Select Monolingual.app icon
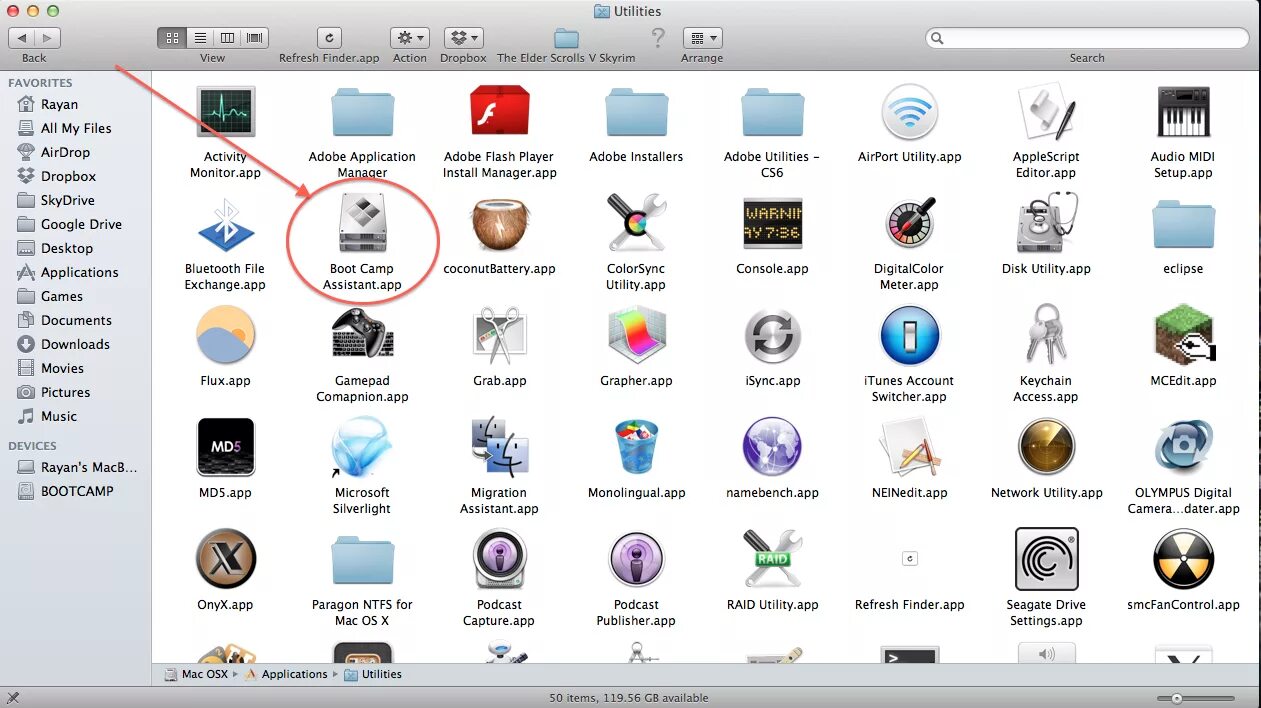1261x708 pixels. click(636, 448)
